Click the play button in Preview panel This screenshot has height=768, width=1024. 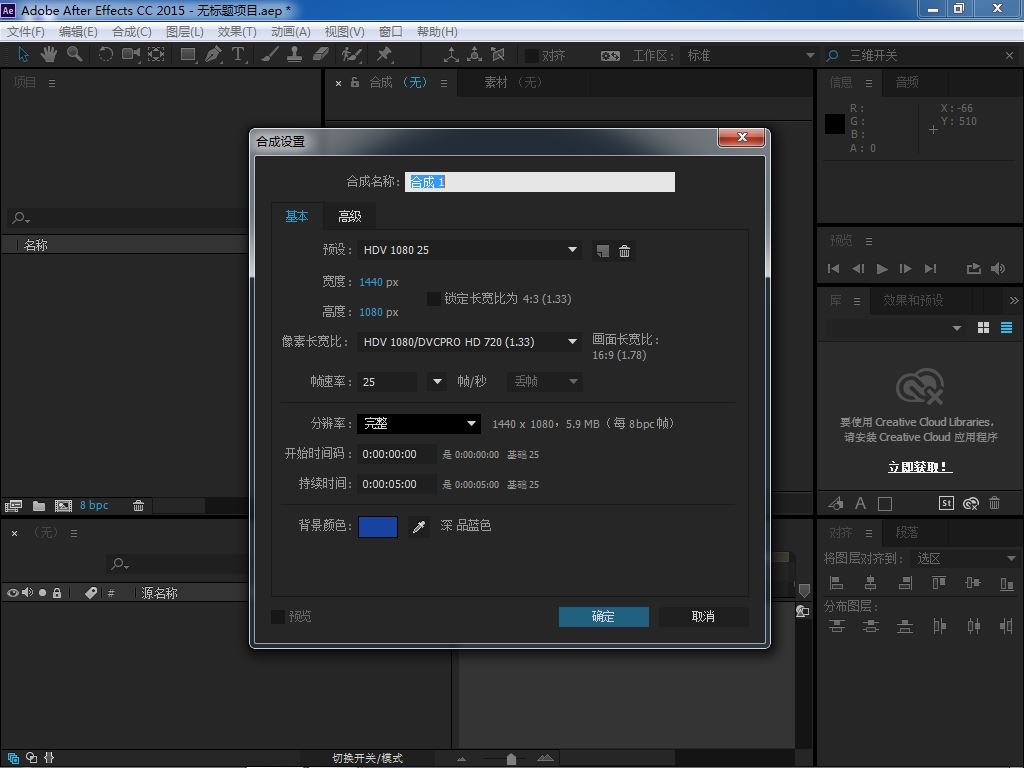[x=882, y=268]
